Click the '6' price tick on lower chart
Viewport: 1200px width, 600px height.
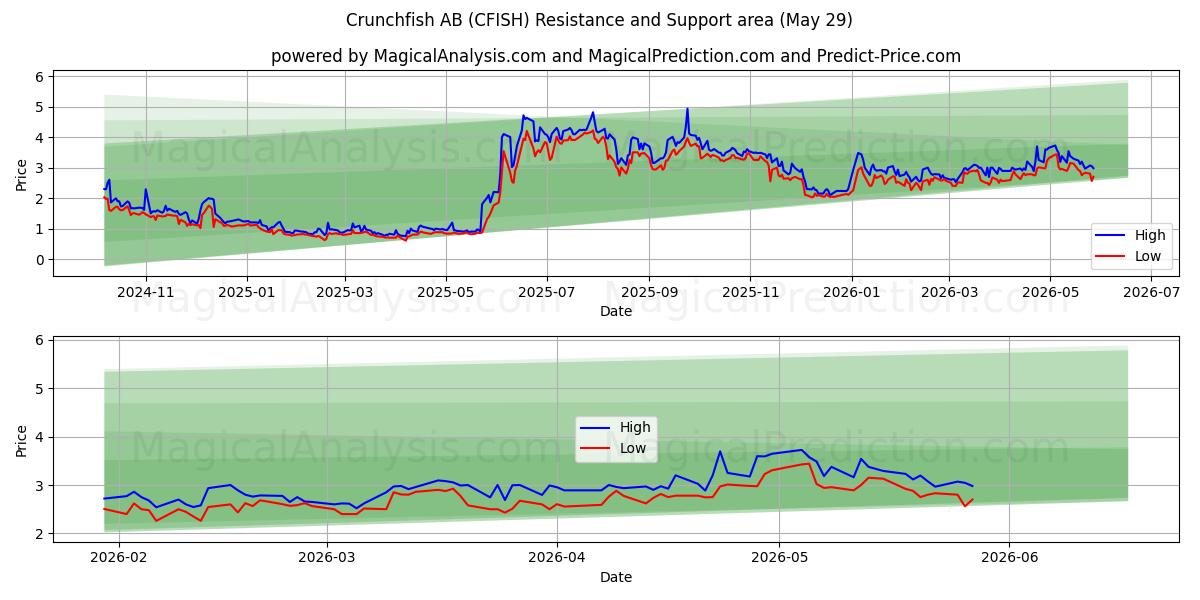coord(40,340)
